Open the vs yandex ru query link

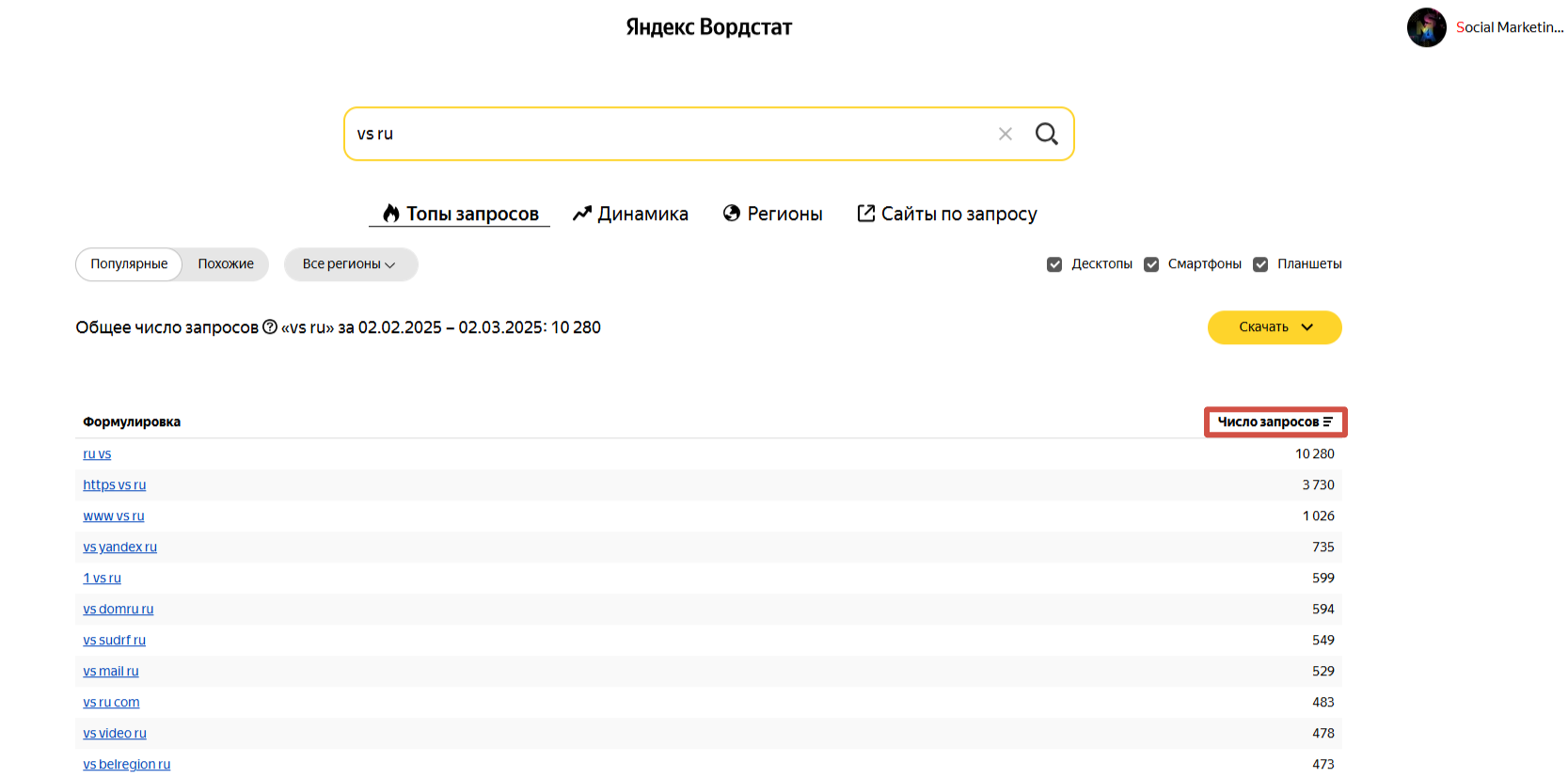click(x=120, y=547)
